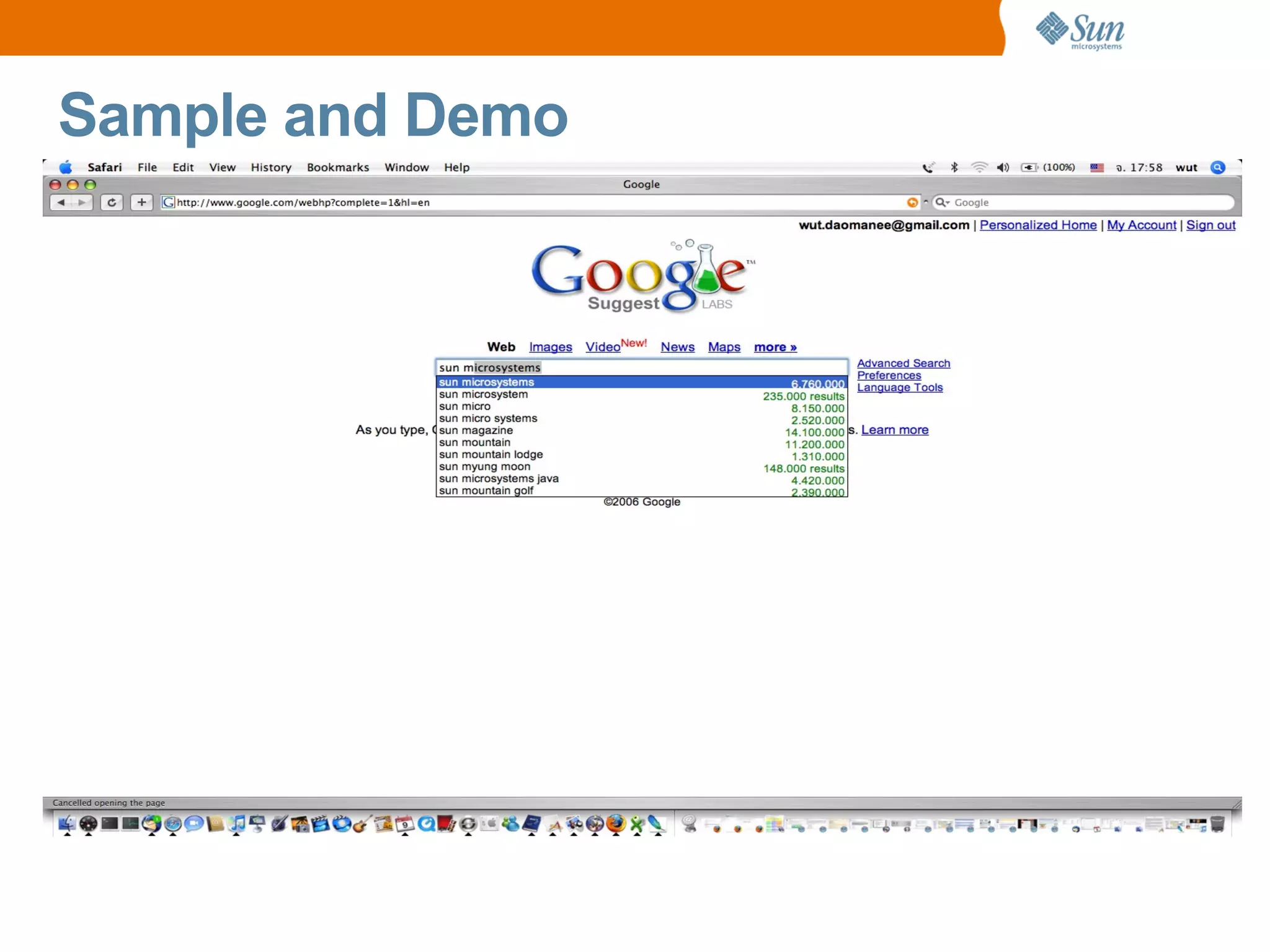Open Language Tools link
Viewport: 1270px width, 952px height.
(900, 388)
